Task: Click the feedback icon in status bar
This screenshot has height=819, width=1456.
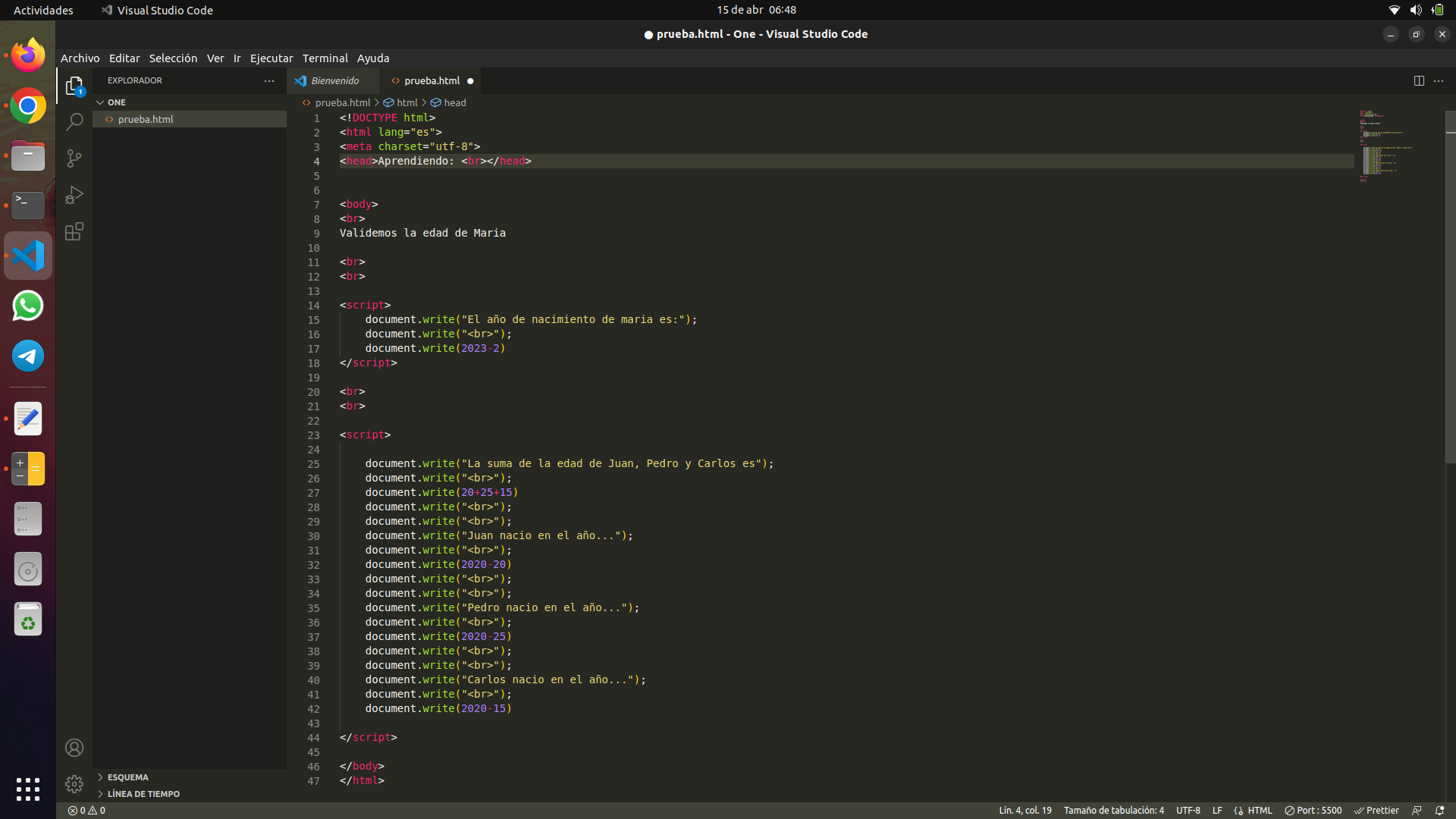Action: click(x=1417, y=811)
